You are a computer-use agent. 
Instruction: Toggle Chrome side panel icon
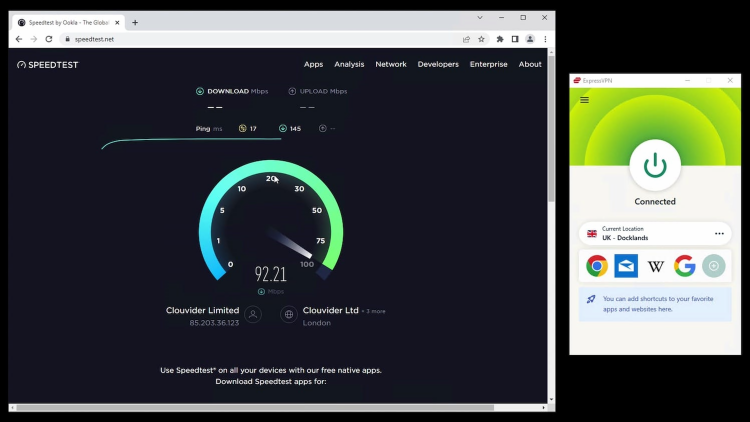[515, 39]
